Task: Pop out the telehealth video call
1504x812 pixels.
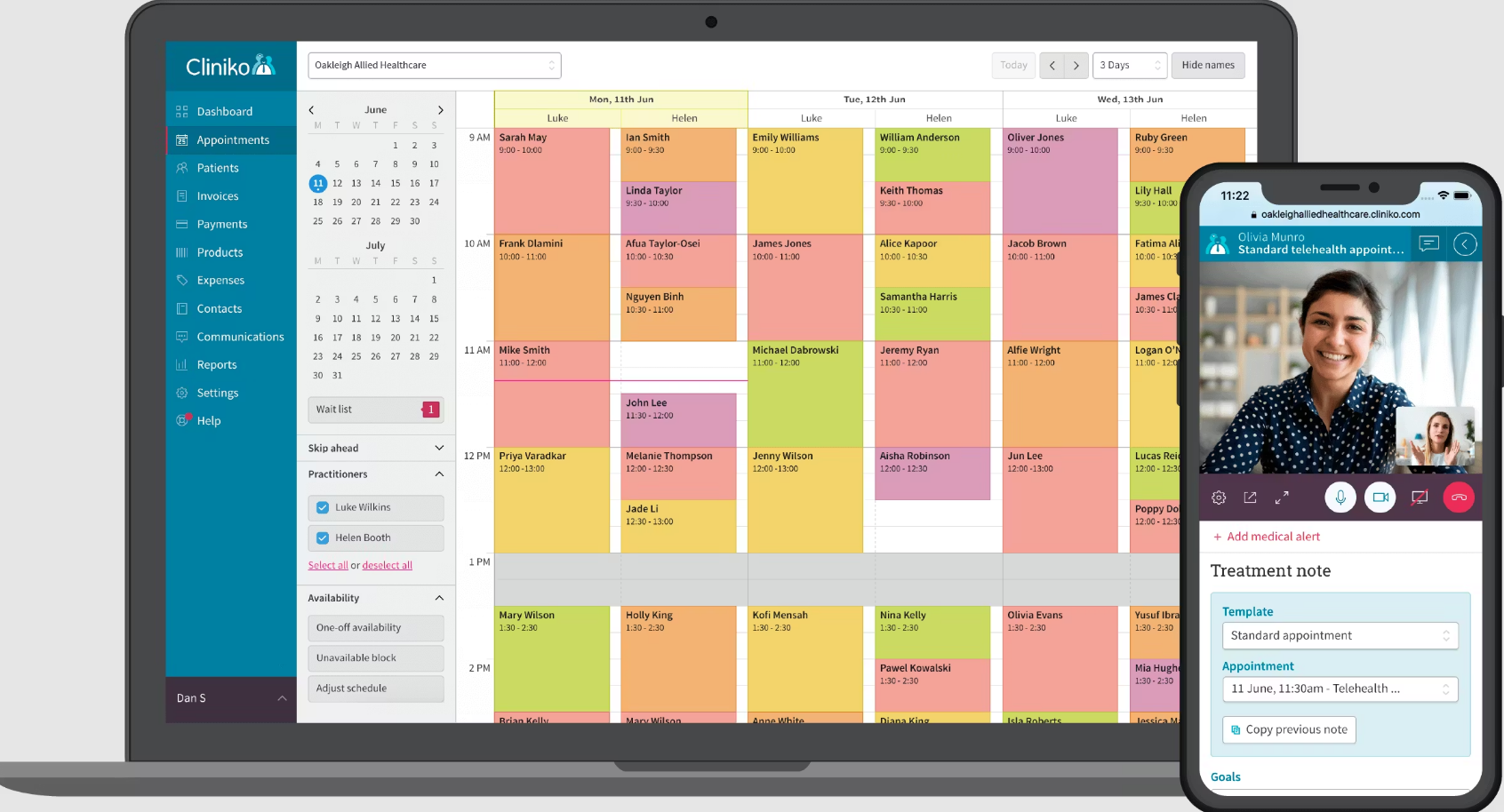Action: pyautogui.click(x=1250, y=498)
